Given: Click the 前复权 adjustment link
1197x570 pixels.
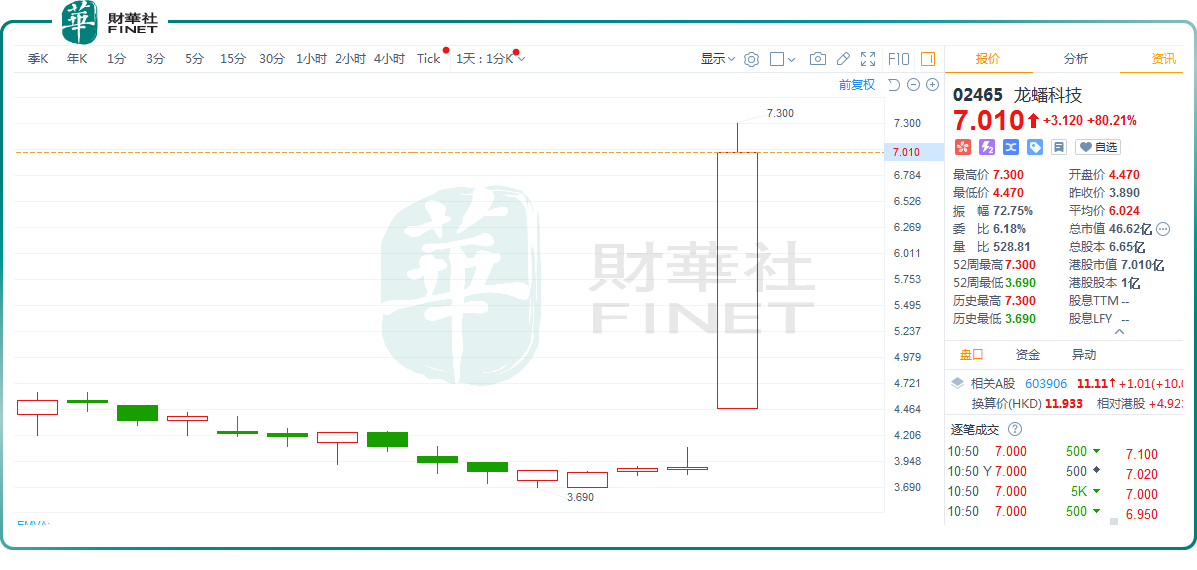Looking at the screenshot, I should coord(857,85).
